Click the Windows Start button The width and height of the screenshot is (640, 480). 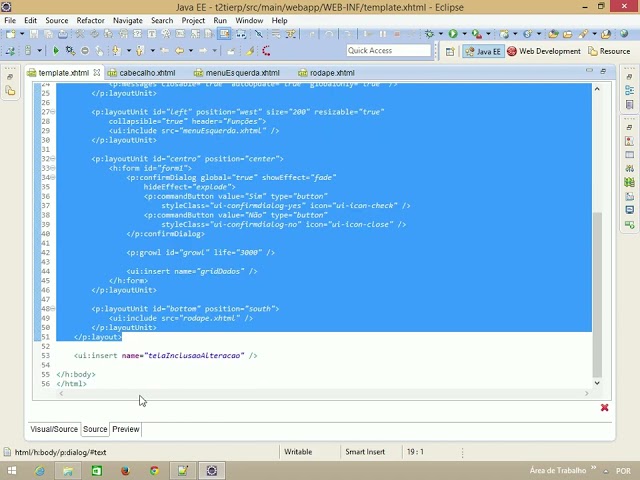click(12, 471)
